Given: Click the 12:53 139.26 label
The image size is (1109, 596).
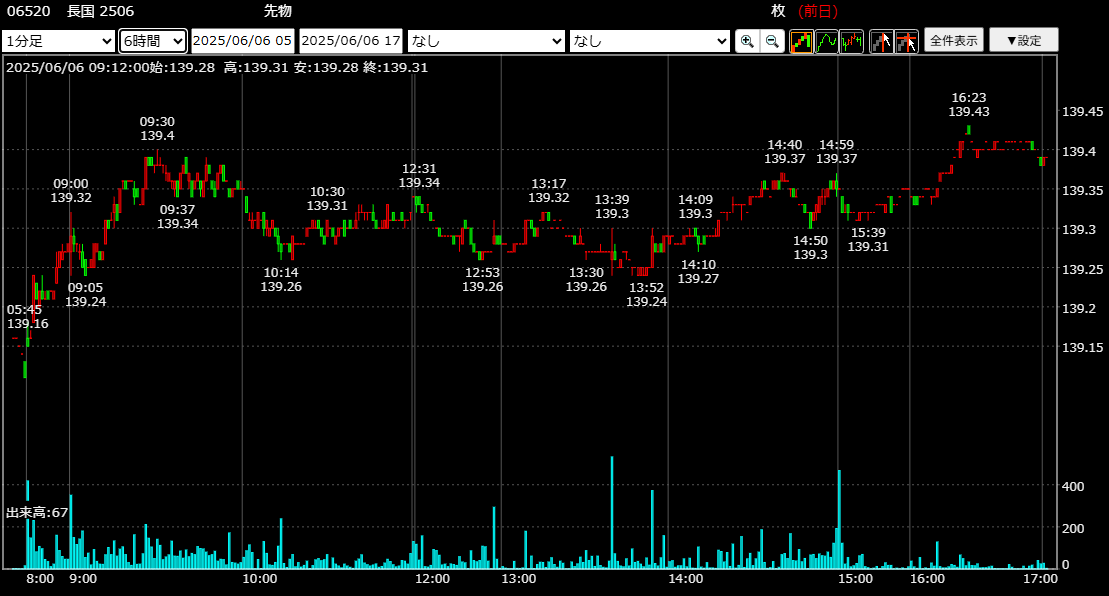Looking at the screenshot, I should click(482, 279).
